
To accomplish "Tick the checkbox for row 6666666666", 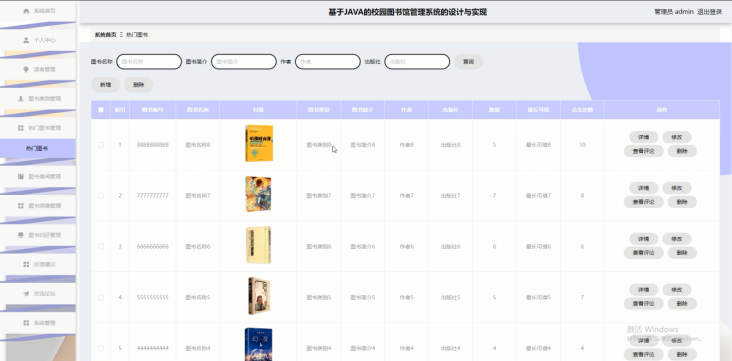I will point(101,247).
